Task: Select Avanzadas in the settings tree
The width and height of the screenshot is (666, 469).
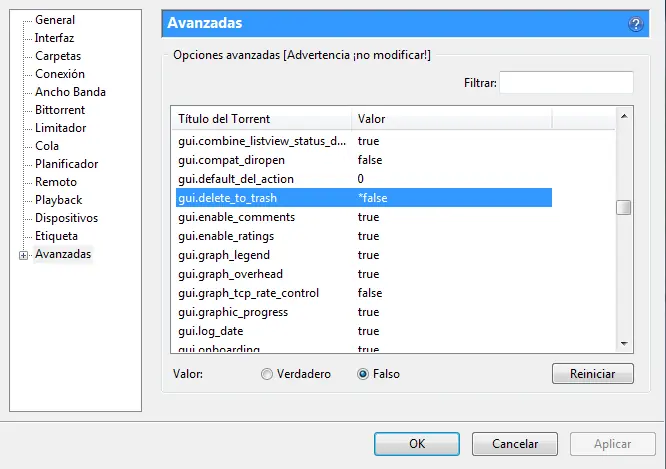Action: [63, 254]
